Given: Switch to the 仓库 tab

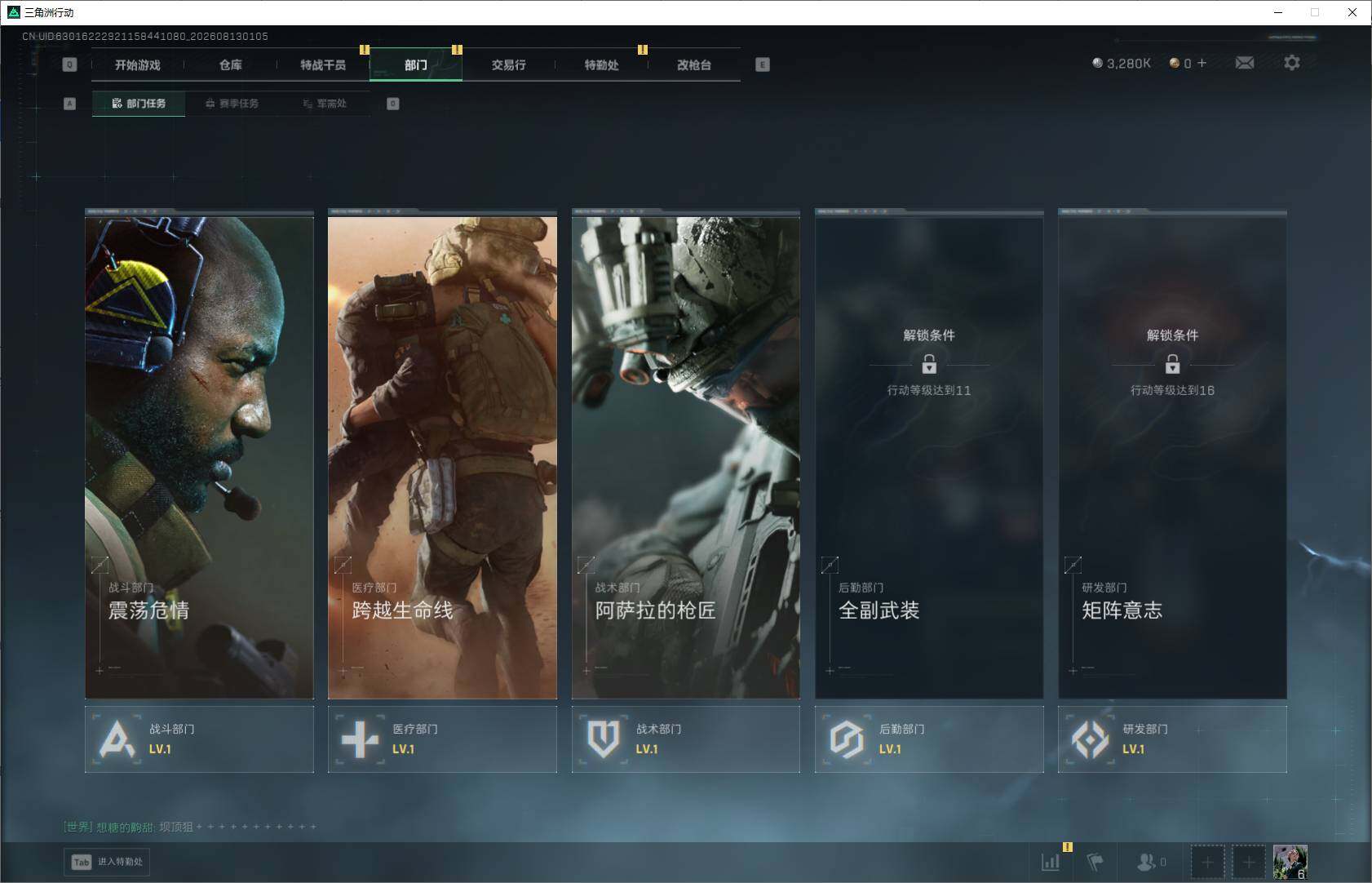Looking at the screenshot, I should [x=231, y=65].
